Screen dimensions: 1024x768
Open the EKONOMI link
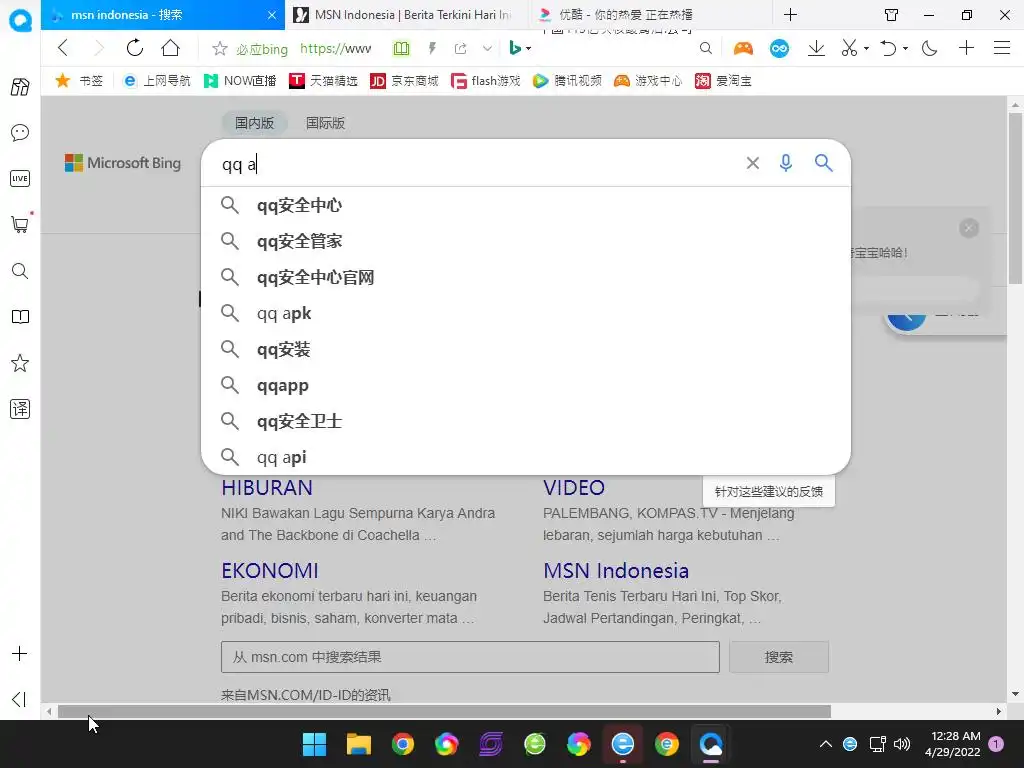(270, 571)
